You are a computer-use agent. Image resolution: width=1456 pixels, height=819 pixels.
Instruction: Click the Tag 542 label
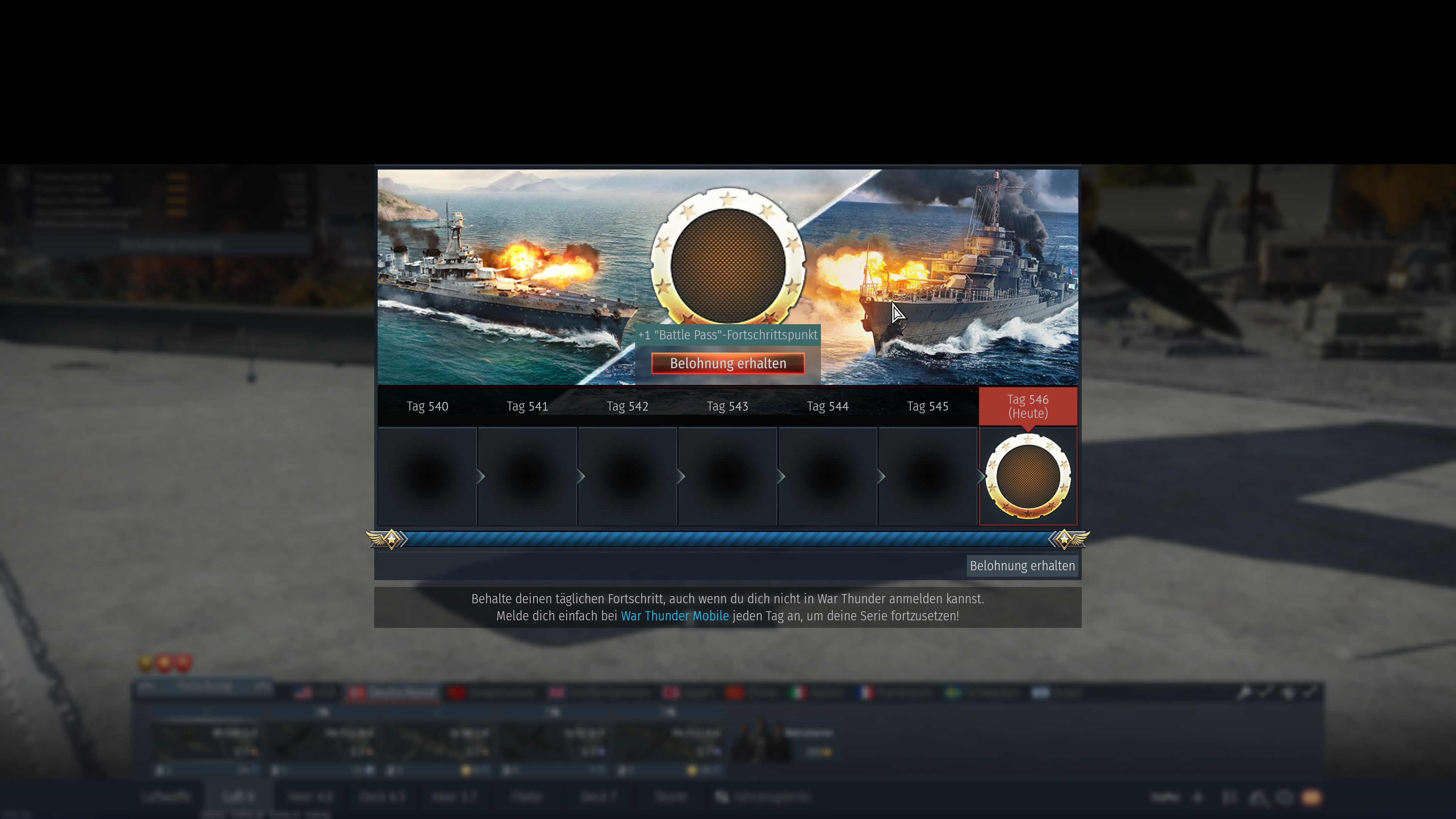[x=628, y=406]
